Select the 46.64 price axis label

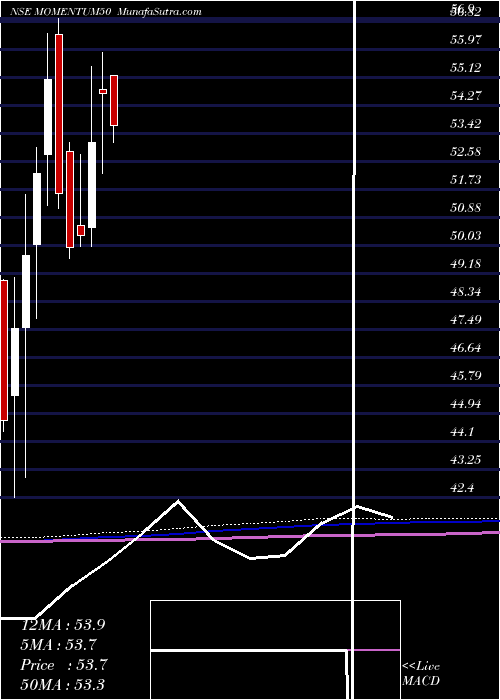(466, 348)
